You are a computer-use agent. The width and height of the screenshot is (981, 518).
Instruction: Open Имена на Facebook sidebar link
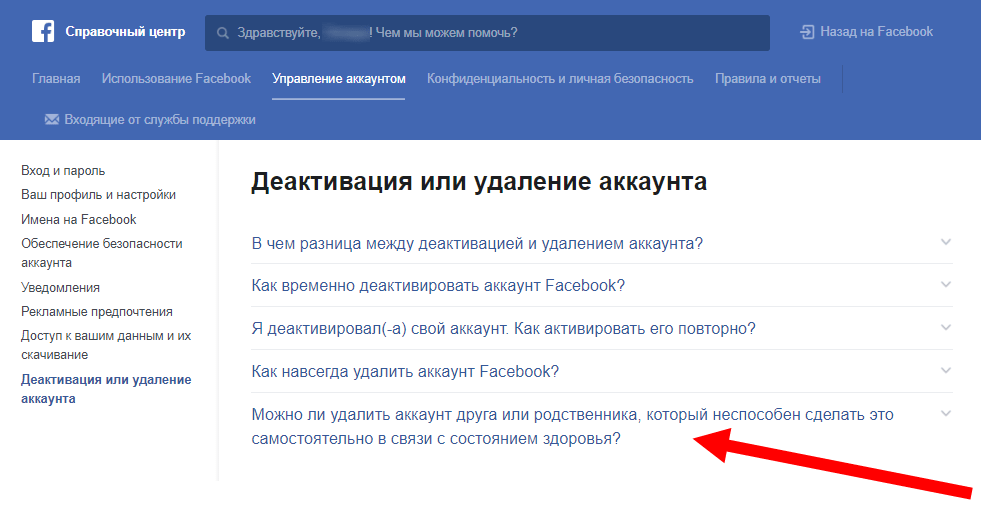point(79,219)
